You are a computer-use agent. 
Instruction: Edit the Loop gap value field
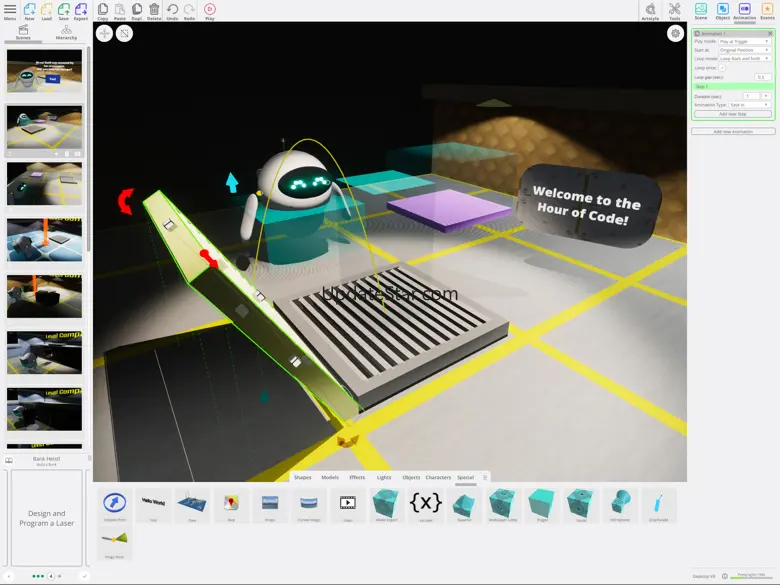763,77
